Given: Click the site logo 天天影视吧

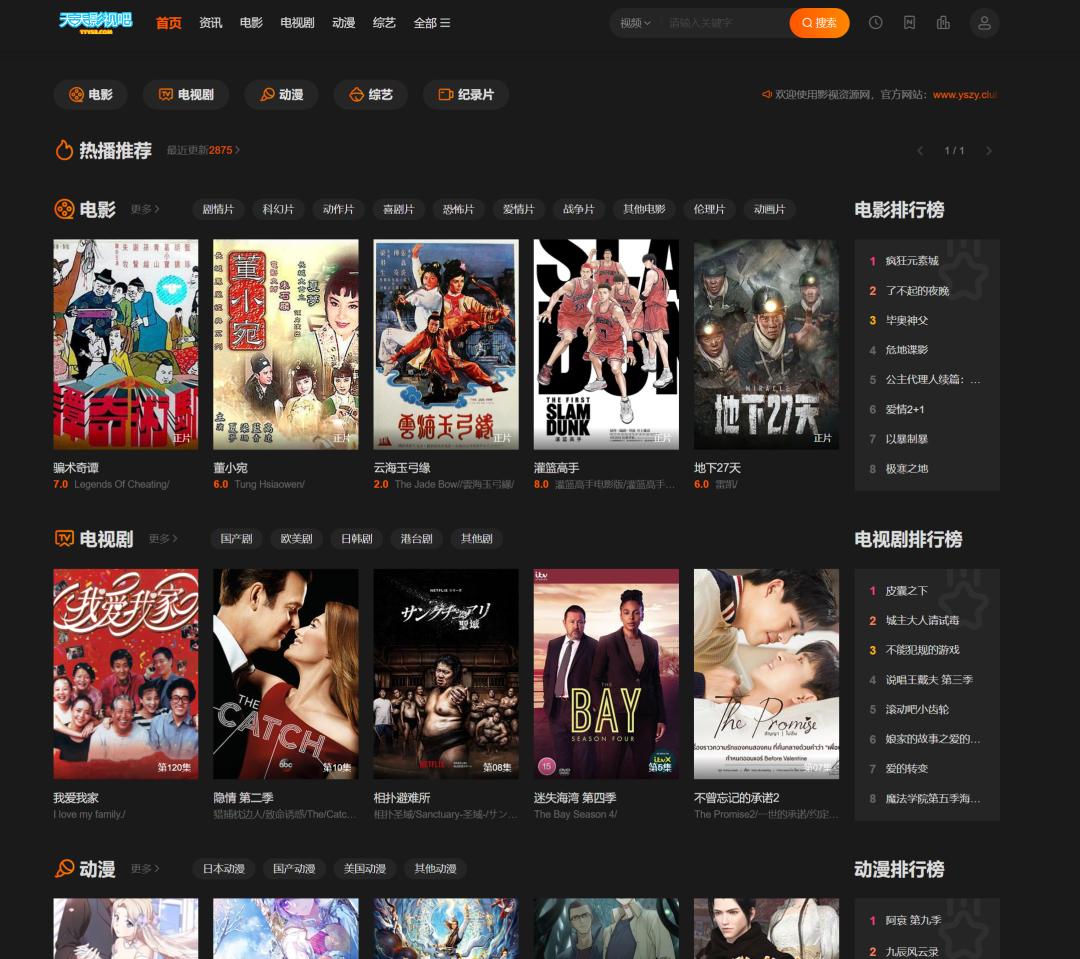Looking at the screenshot, I should 95,22.
